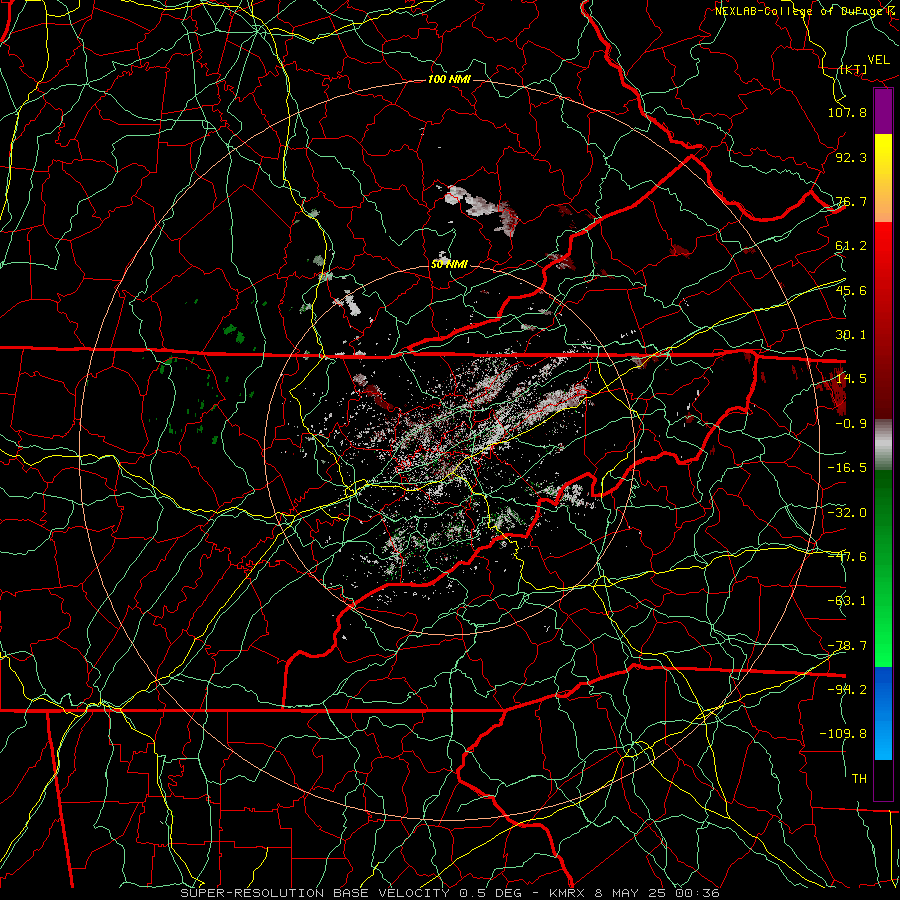Click the TH label on the legend
This screenshot has width=900, height=900.
(859, 778)
